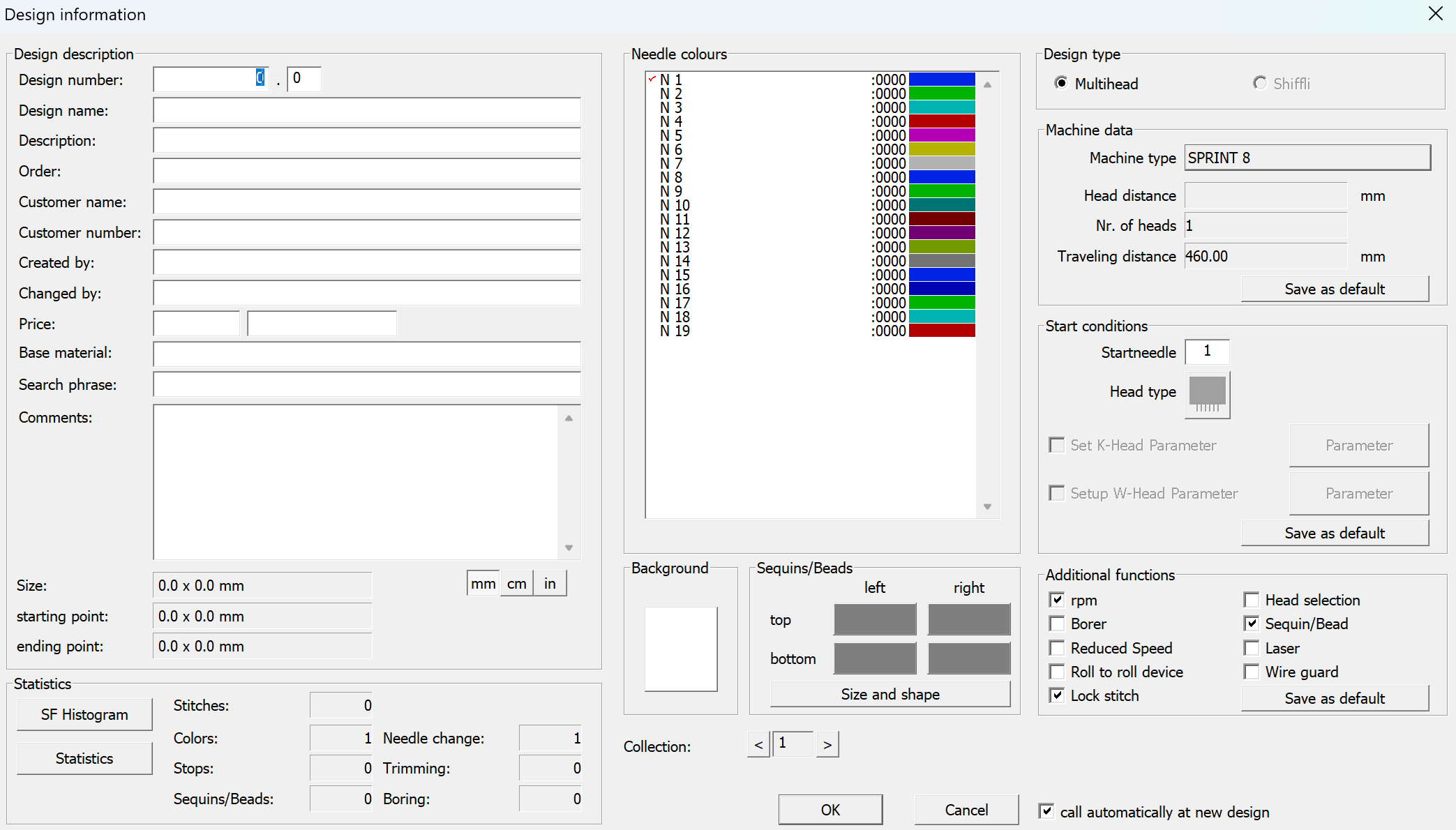This screenshot has height=830, width=1456.
Task: Select the Multihead design type
Action: tap(1061, 83)
